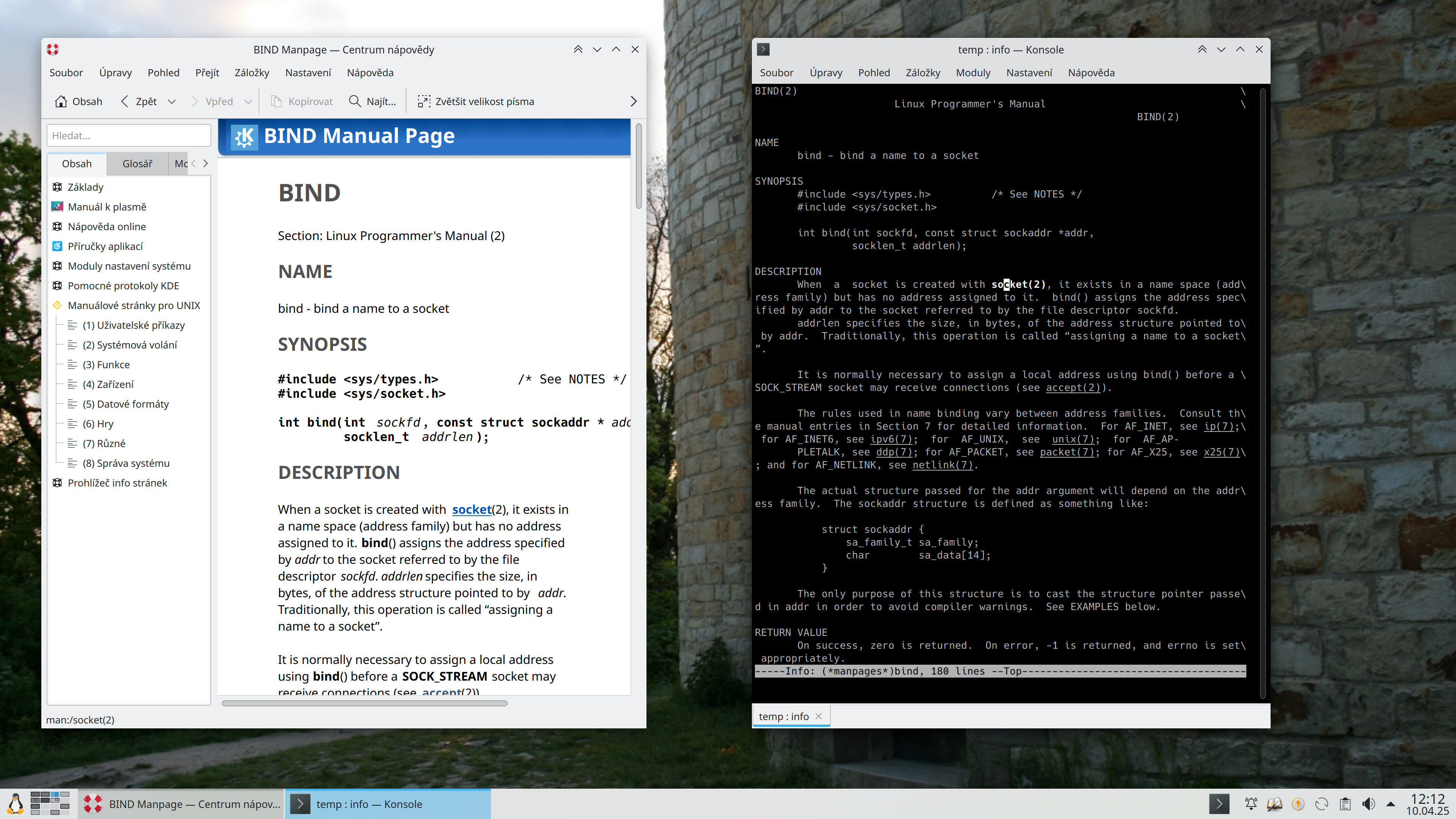Click Konsole window terminal icon

pos(763,50)
